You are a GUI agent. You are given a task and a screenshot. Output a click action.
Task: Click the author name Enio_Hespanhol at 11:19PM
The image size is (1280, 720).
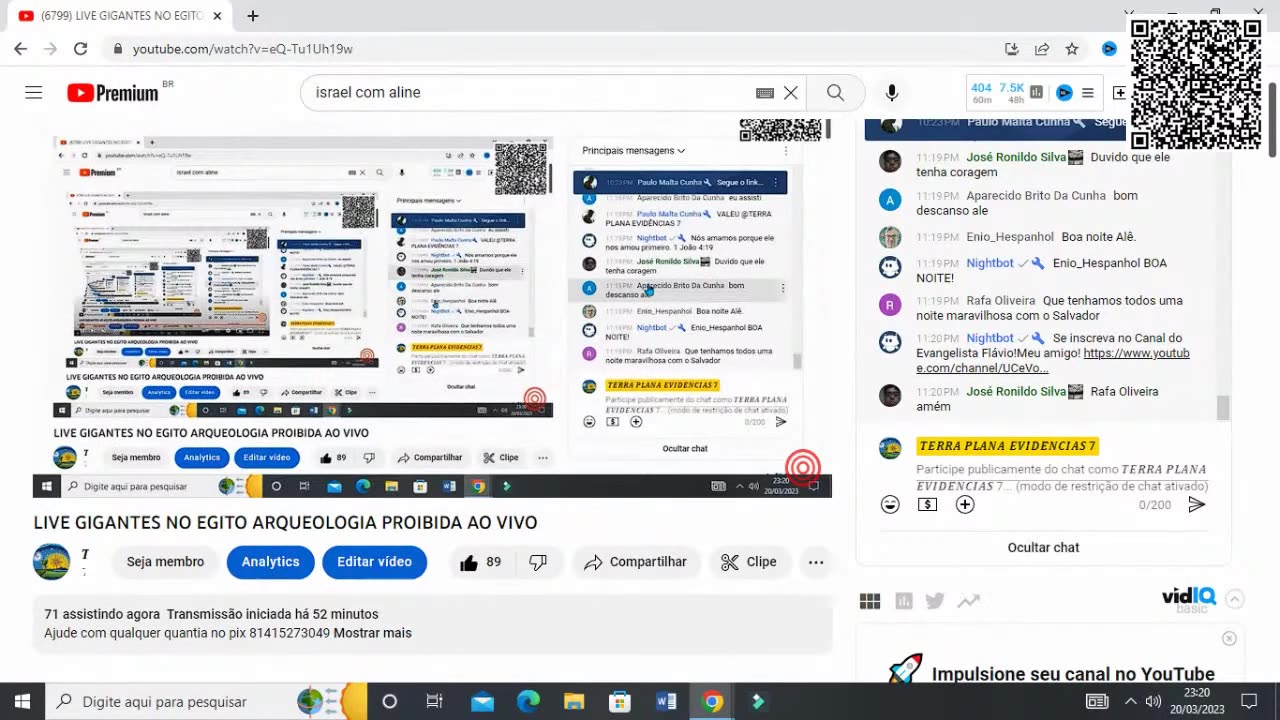click(1010, 237)
